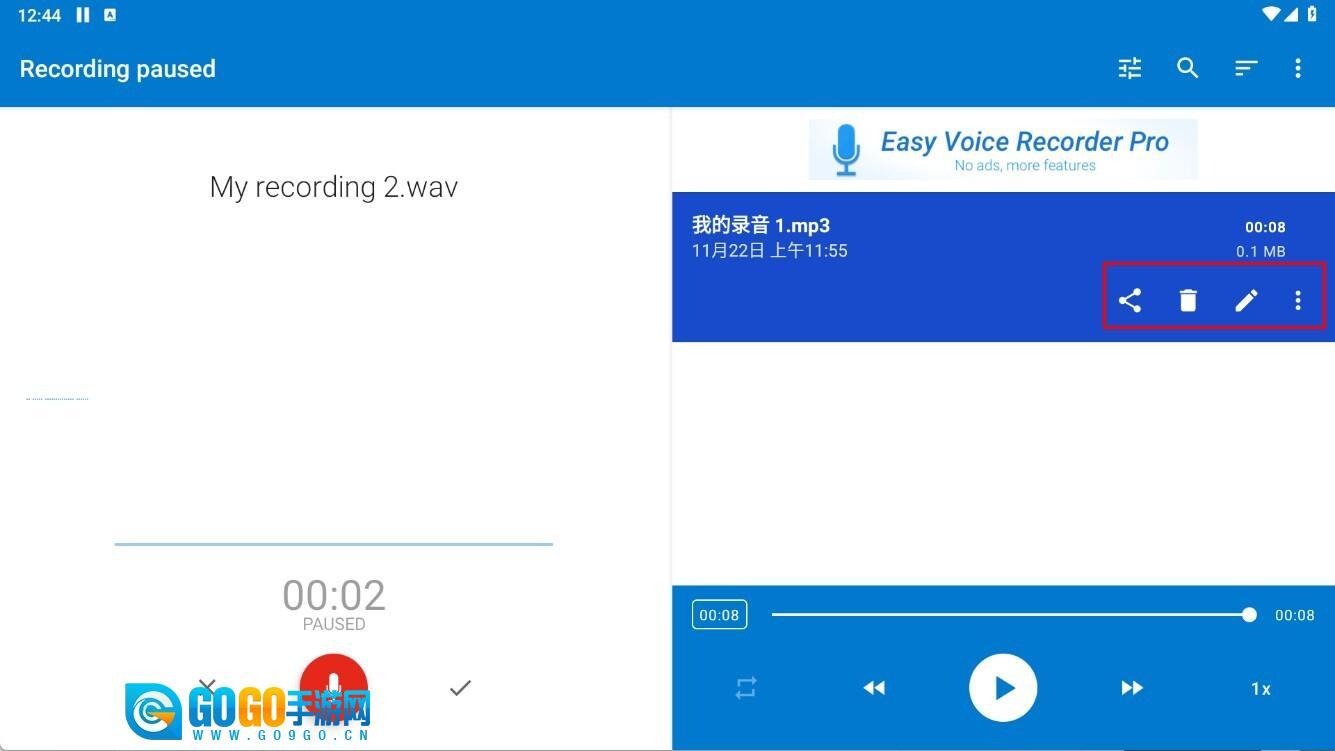This screenshot has height=751, width=1335.
Task: Share the 我的录音 1.mp3 recording
Action: [x=1130, y=300]
